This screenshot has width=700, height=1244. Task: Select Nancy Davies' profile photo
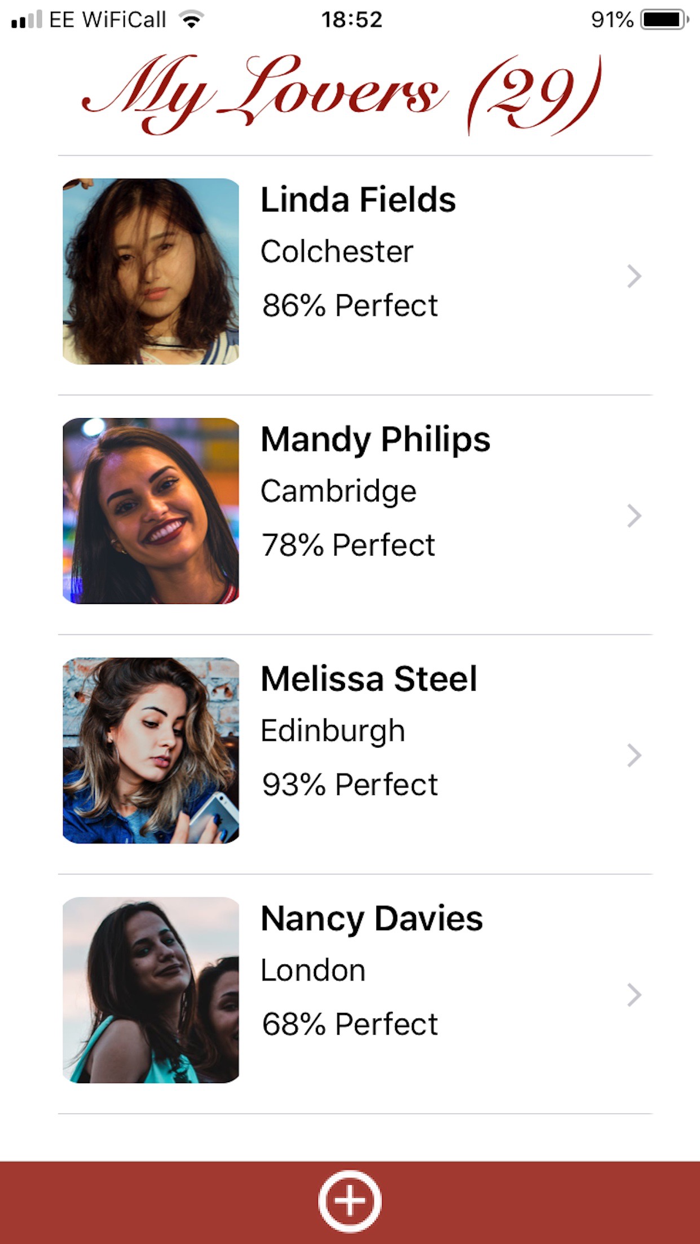pyautogui.click(x=151, y=990)
